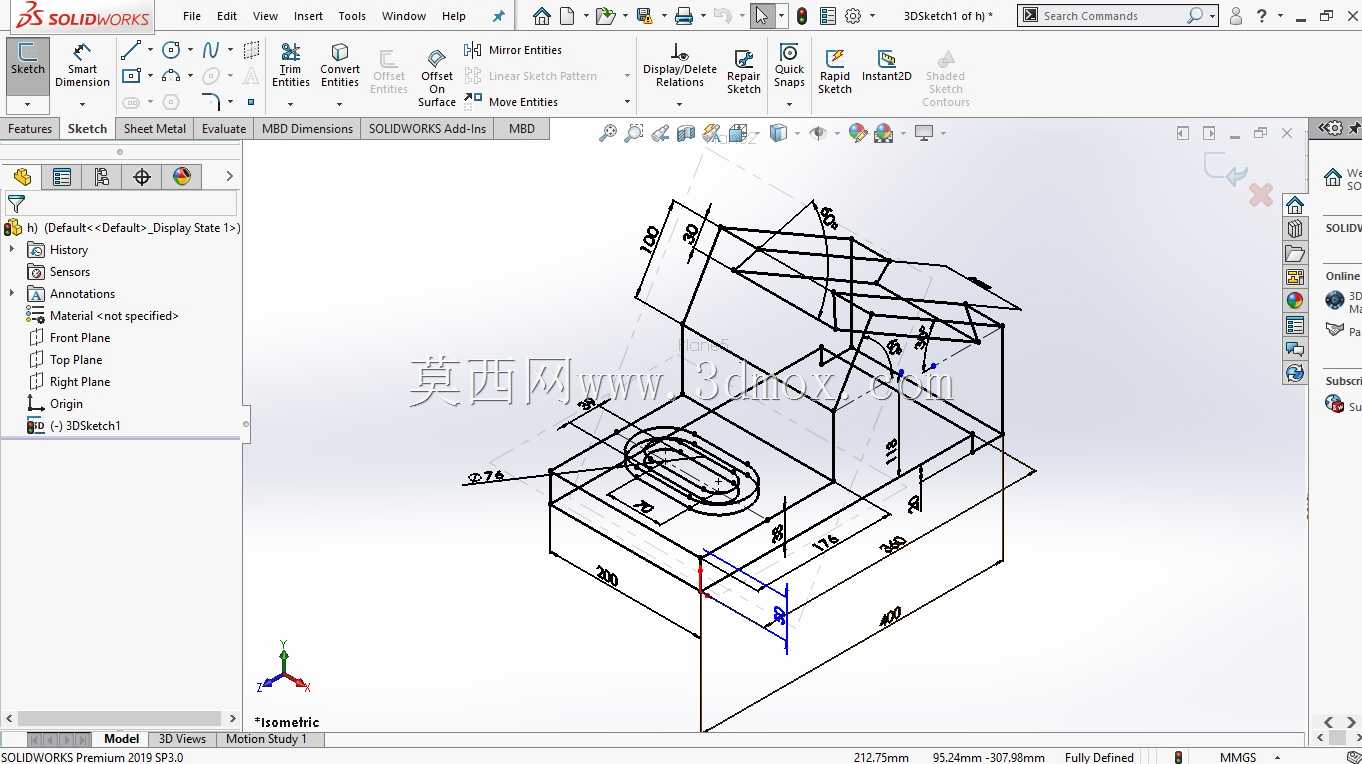Expand the FeatureManager tabs chevron
This screenshot has width=1362, height=764.
pyautogui.click(x=229, y=177)
